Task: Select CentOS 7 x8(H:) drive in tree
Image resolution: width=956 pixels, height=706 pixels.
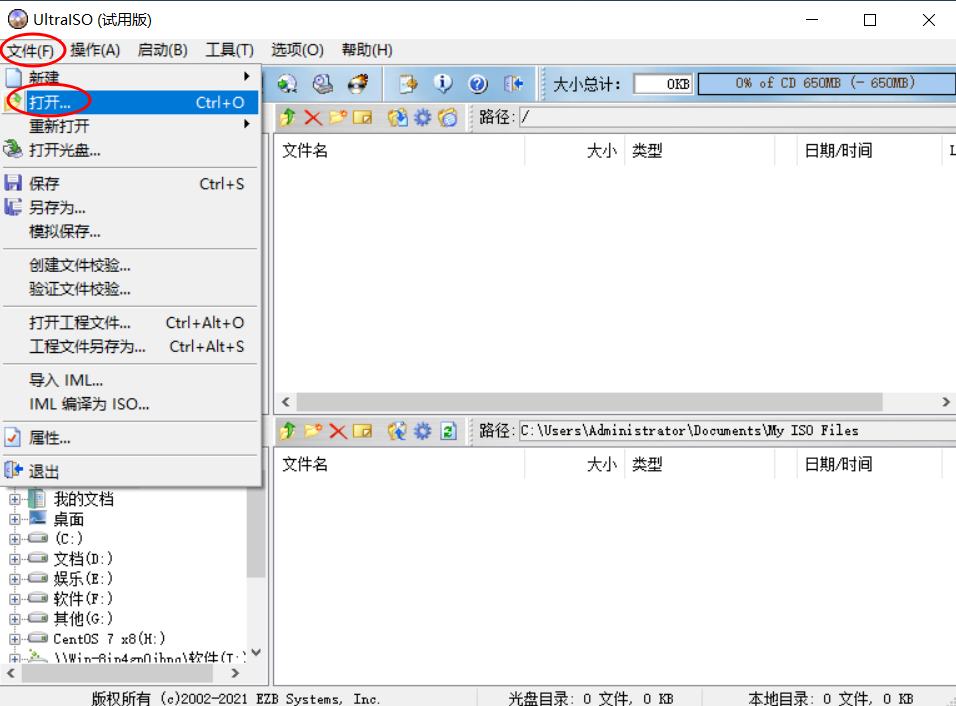Action: coord(109,639)
